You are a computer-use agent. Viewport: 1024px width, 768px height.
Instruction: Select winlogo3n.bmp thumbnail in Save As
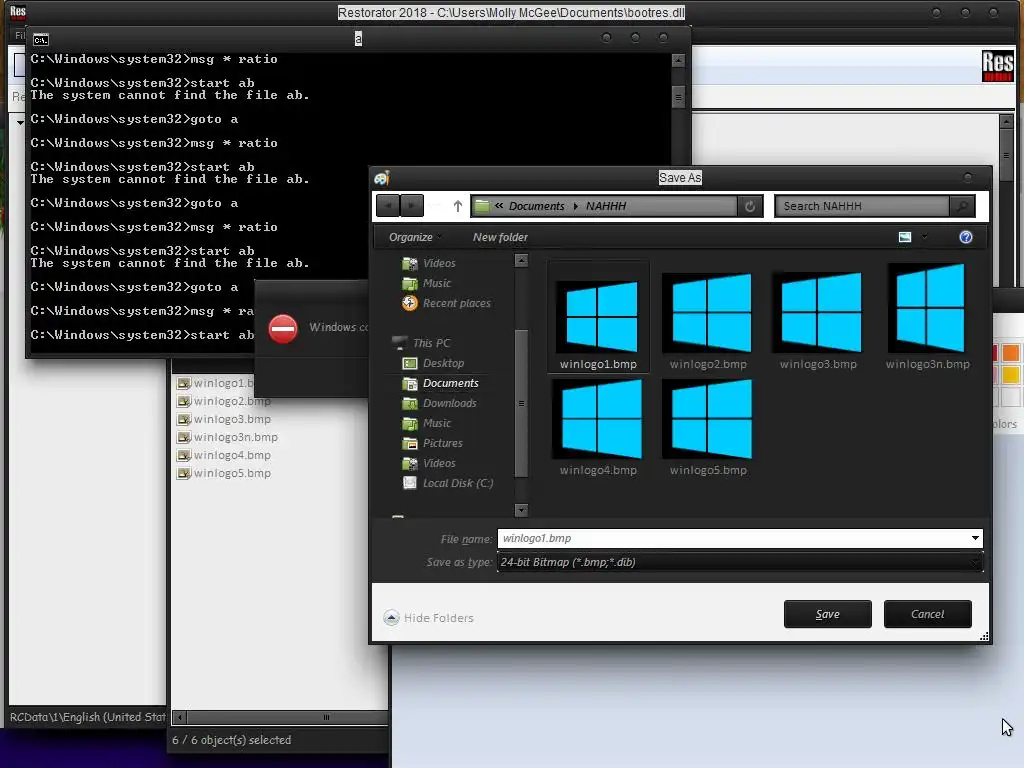928,317
